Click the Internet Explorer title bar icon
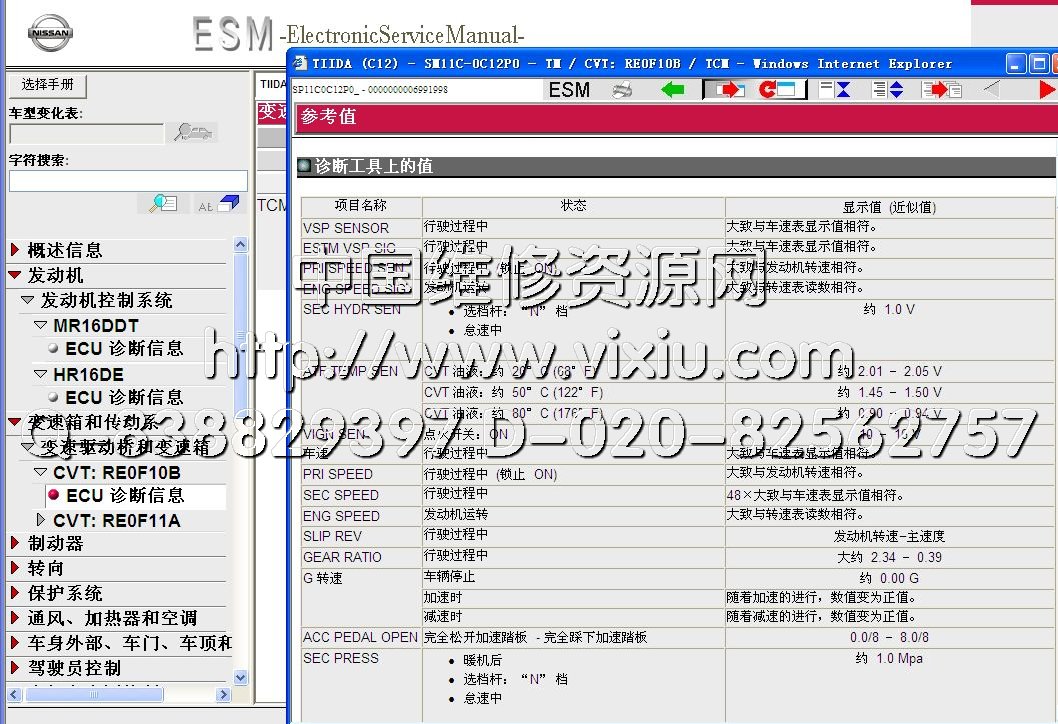Viewport: 1058px width, 724px height. point(300,63)
